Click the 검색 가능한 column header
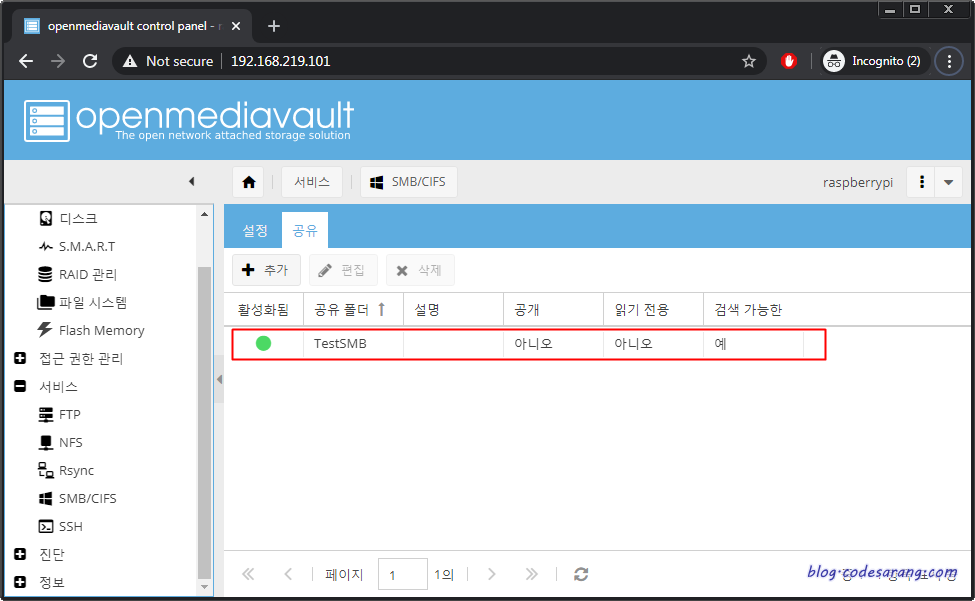 [753, 310]
